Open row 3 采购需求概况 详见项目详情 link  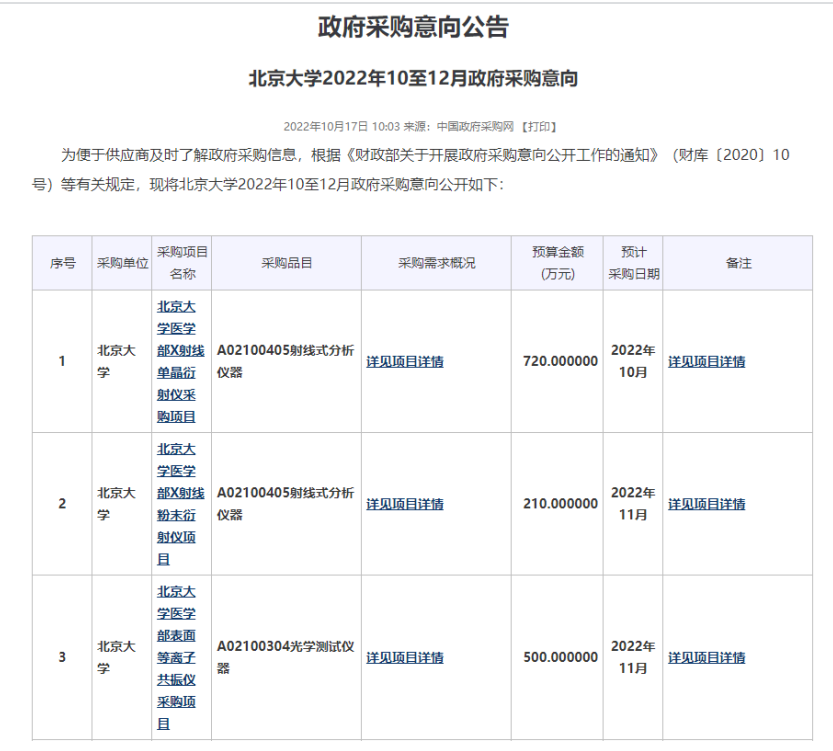(405, 658)
